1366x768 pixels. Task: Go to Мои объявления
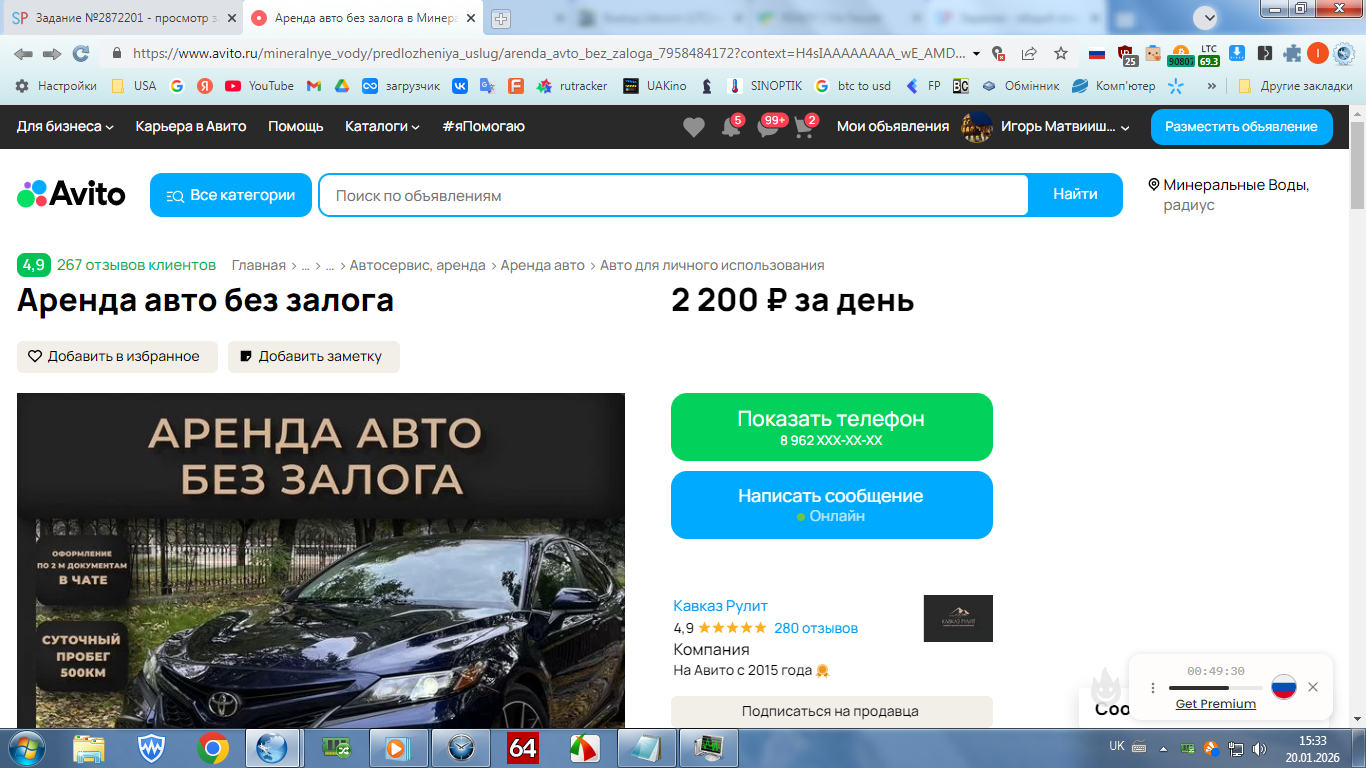[x=893, y=126]
